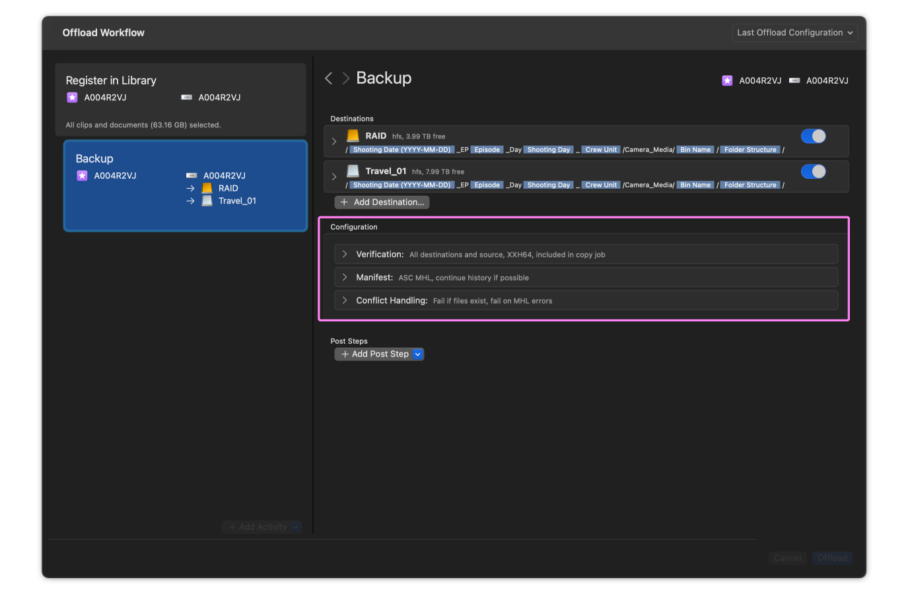This screenshot has height=594, width=908.
Task: Select the Backup activity card
Action: point(185,186)
